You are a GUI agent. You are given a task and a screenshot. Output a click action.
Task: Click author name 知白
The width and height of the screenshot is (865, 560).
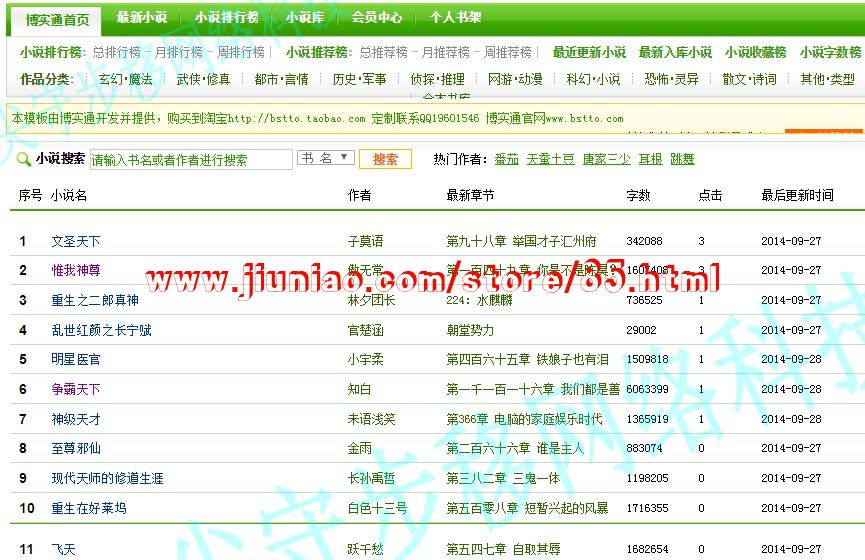click(359, 390)
